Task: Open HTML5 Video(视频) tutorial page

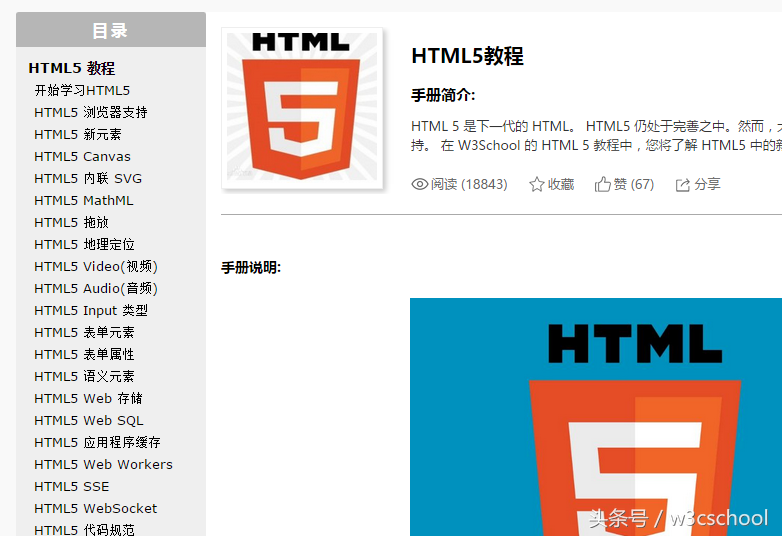Action: click(x=96, y=266)
